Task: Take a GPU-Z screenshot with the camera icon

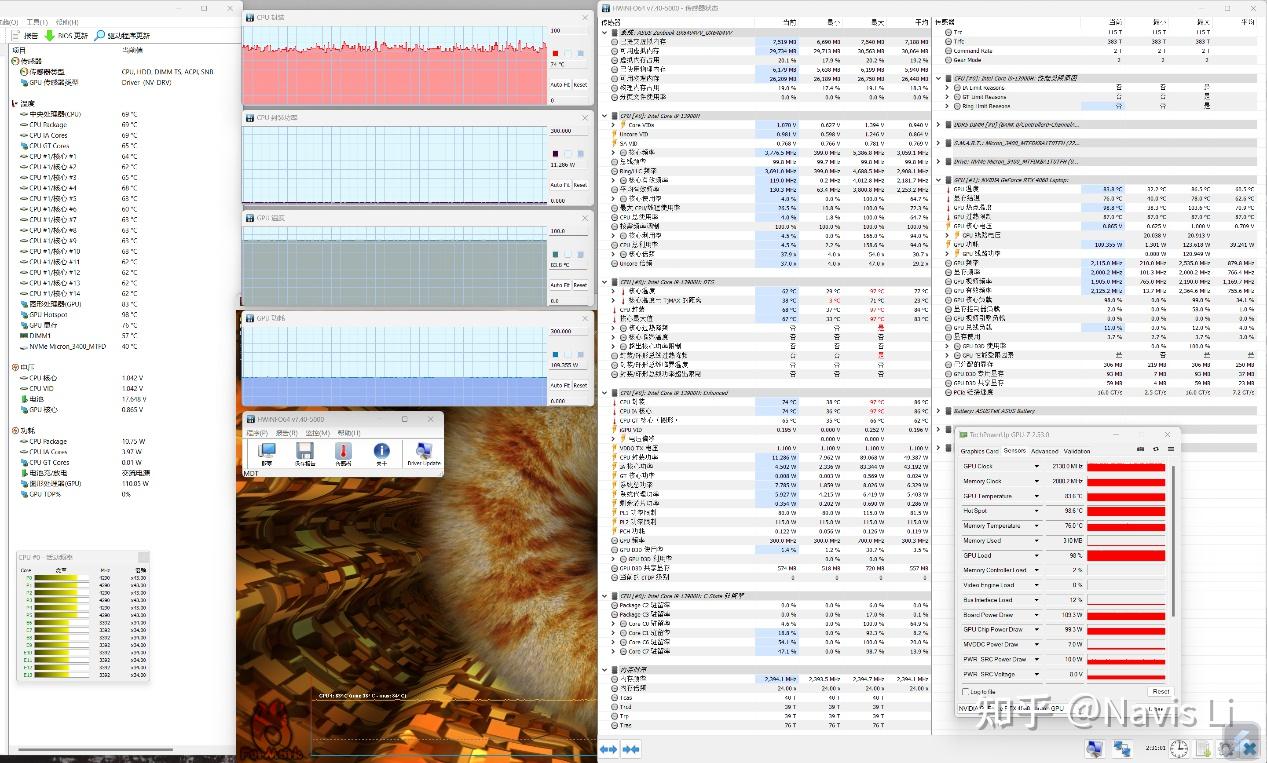Action: [x=1140, y=449]
